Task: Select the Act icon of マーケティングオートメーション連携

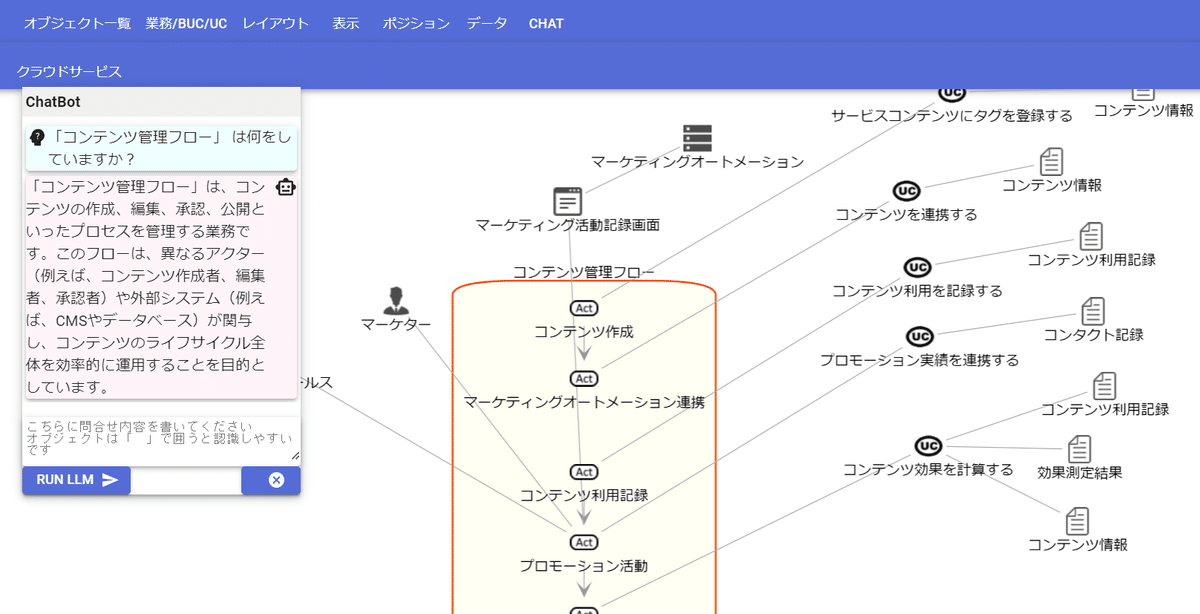Action: click(584, 379)
